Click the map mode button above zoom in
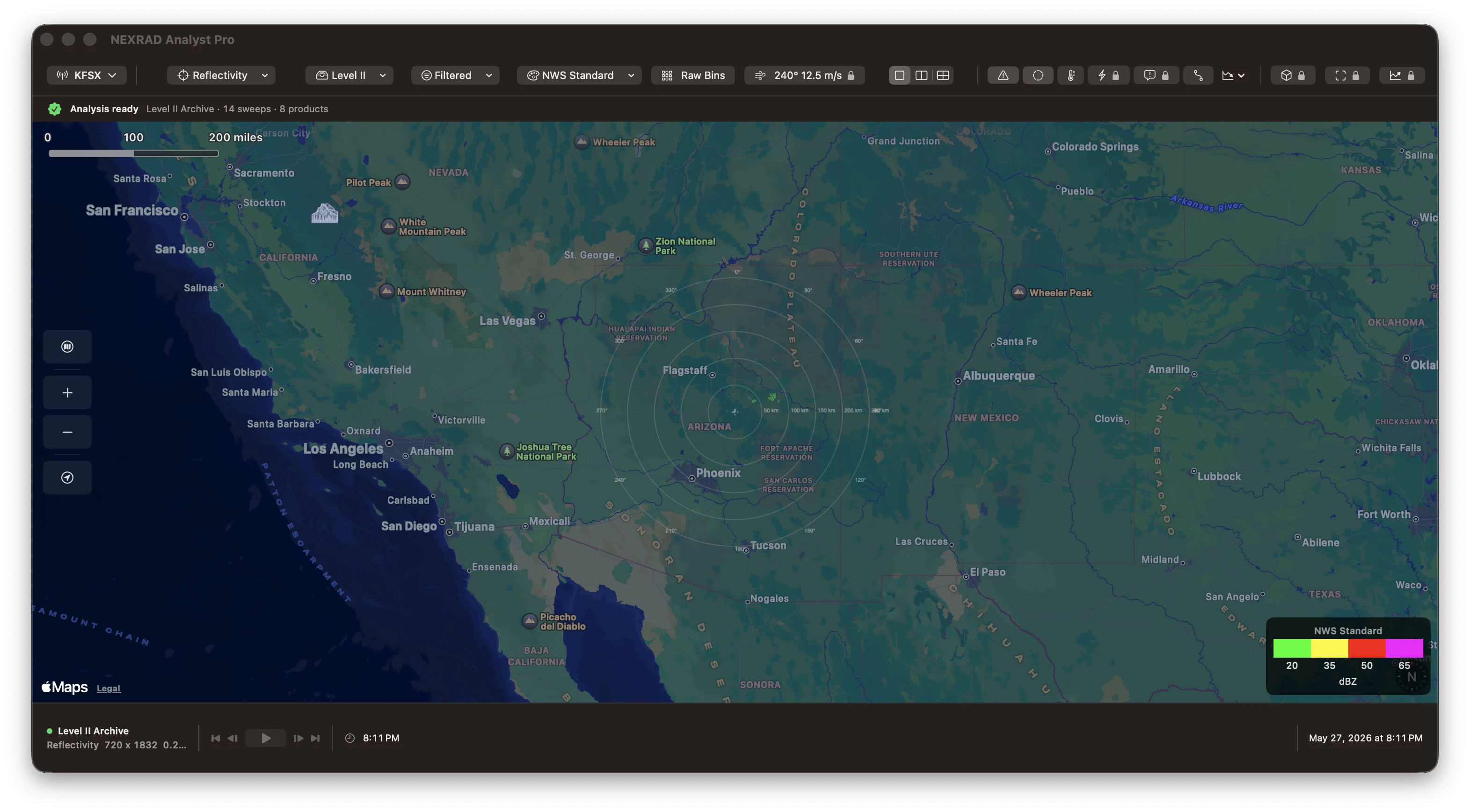The height and width of the screenshot is (812, 1470). pyautogui.click(x=67, y=347)
